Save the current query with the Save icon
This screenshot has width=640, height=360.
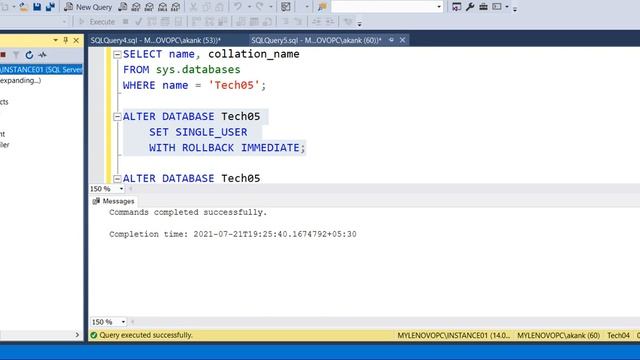(37, 7)
